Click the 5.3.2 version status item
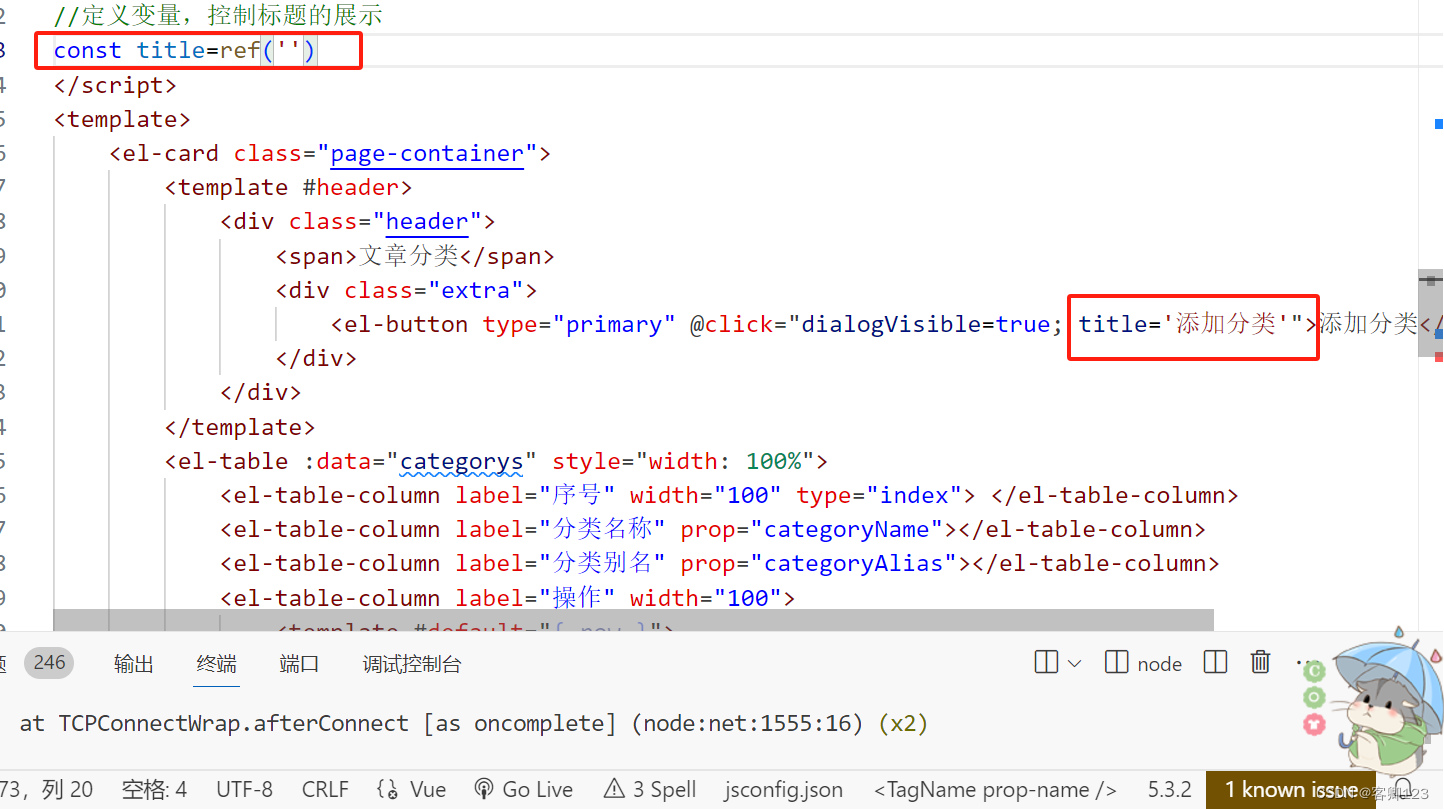The width and height of the screenshot is (1444, 810). tap(1169, 789)
